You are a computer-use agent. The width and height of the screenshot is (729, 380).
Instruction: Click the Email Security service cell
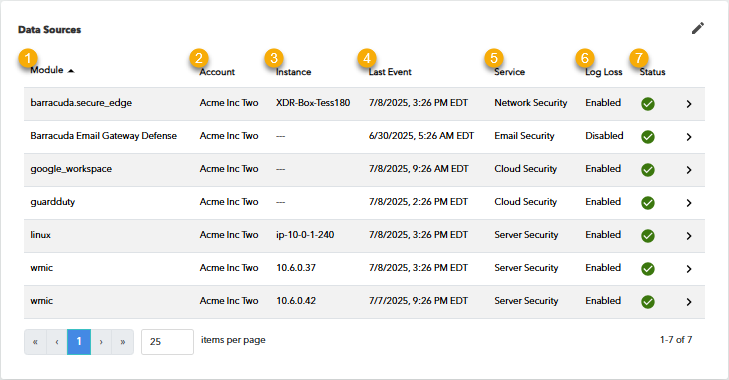point(524,136)
